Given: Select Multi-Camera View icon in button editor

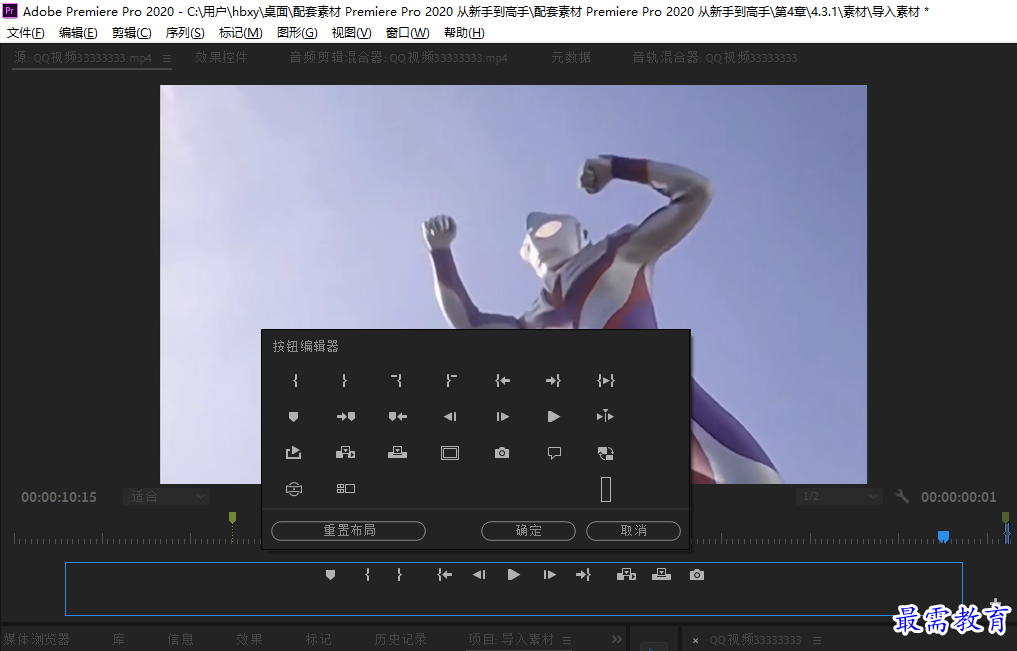Looking at the screenshot, I should pos(346,488).
